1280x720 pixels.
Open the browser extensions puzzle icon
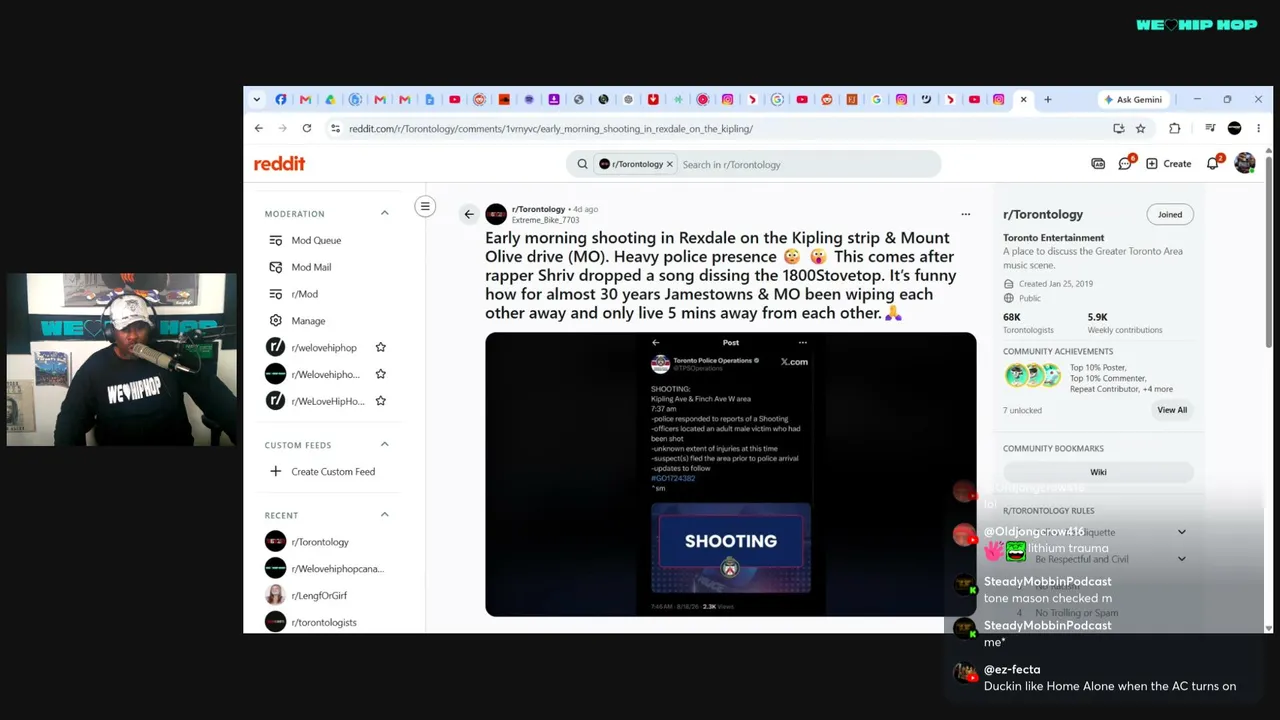[x=1175, y=128]
